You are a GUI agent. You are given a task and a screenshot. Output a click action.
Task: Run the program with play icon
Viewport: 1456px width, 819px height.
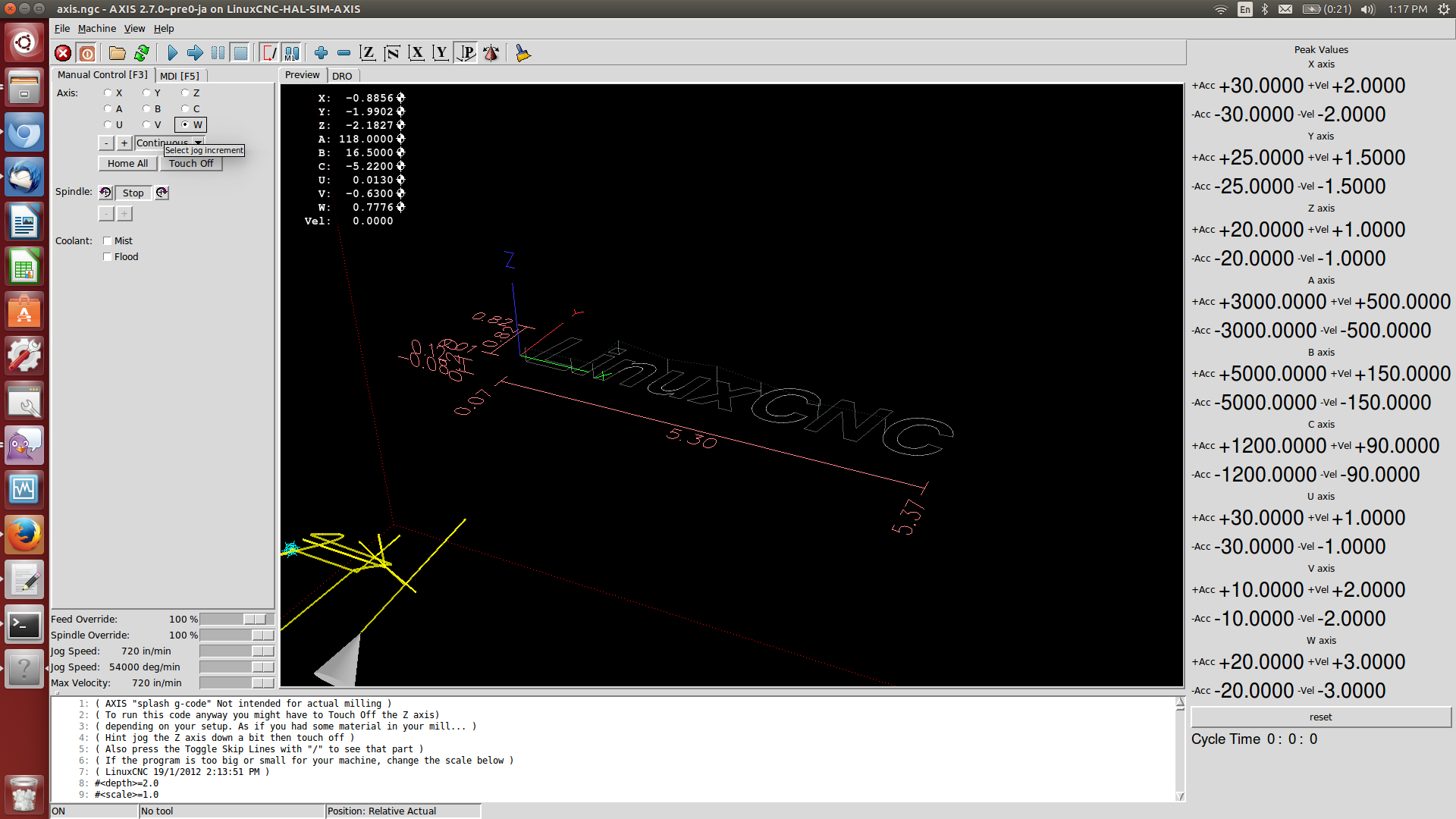pos(172,53)
